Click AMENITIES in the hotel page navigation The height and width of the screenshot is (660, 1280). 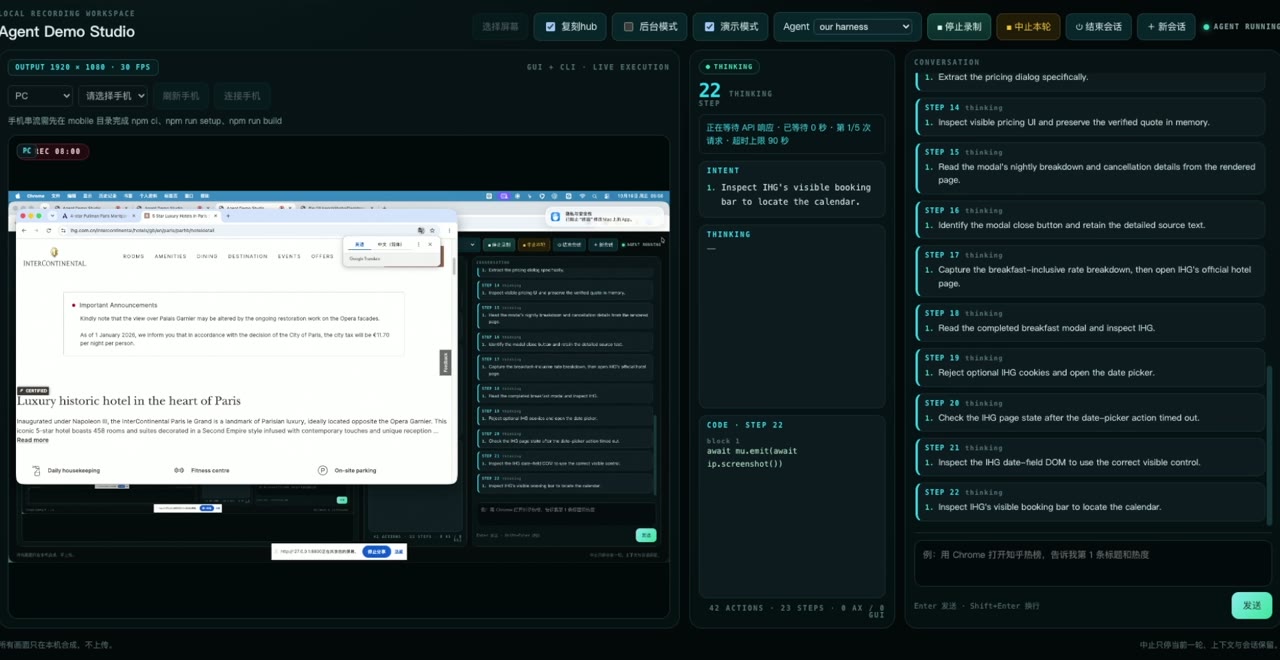click(170, 256)
